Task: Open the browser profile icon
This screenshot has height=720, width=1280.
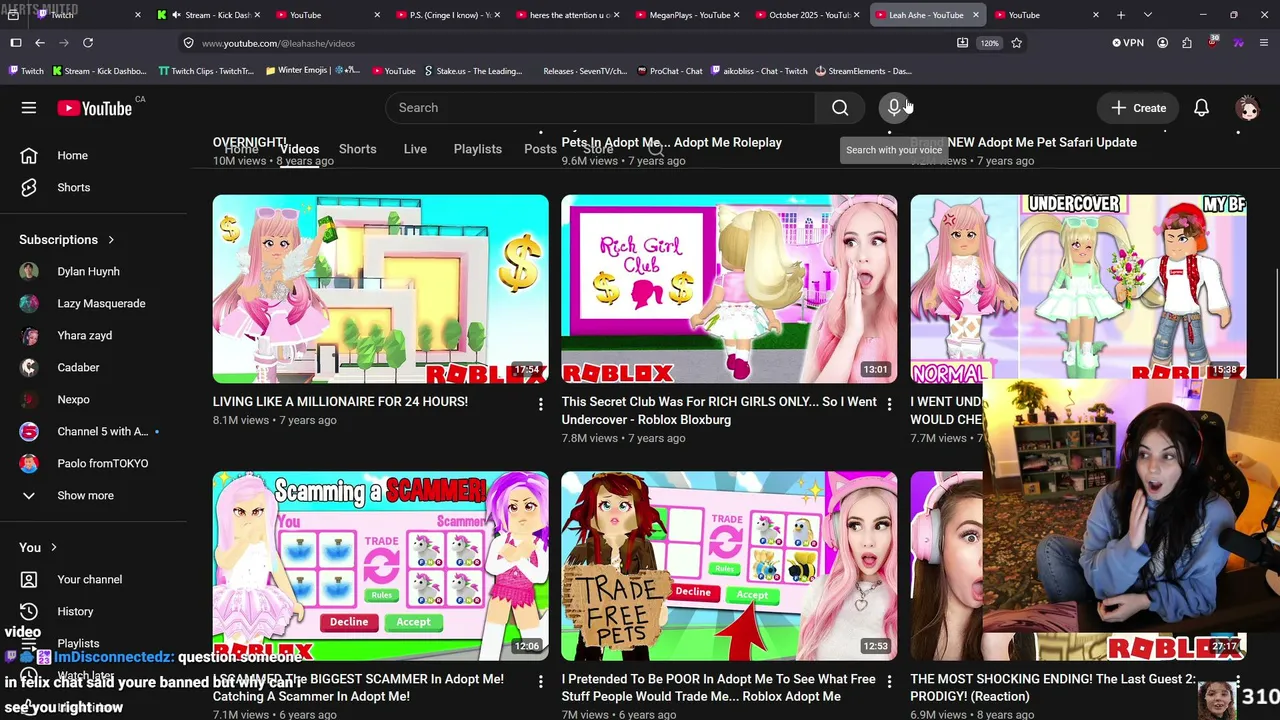Action: [1162, 43]
